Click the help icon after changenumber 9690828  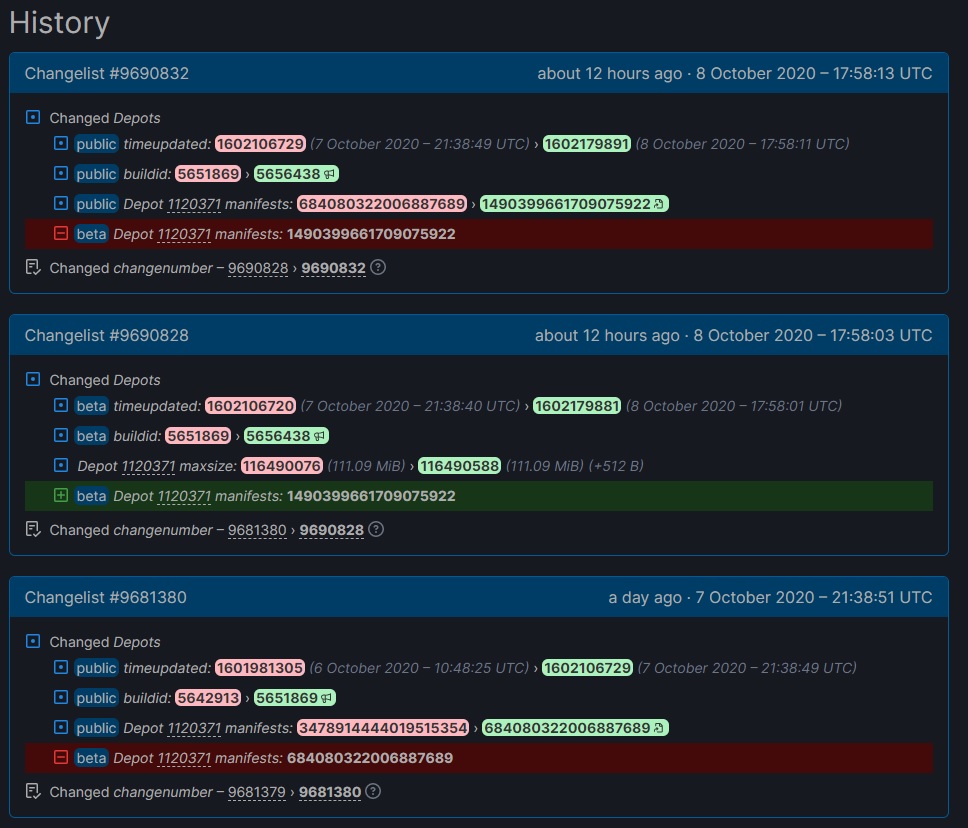click(376, 529)
